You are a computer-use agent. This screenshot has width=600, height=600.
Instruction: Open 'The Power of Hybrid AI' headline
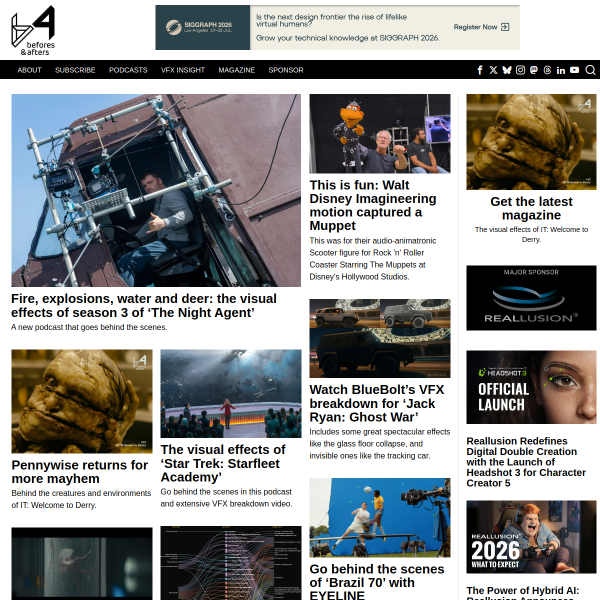(523, 592)
